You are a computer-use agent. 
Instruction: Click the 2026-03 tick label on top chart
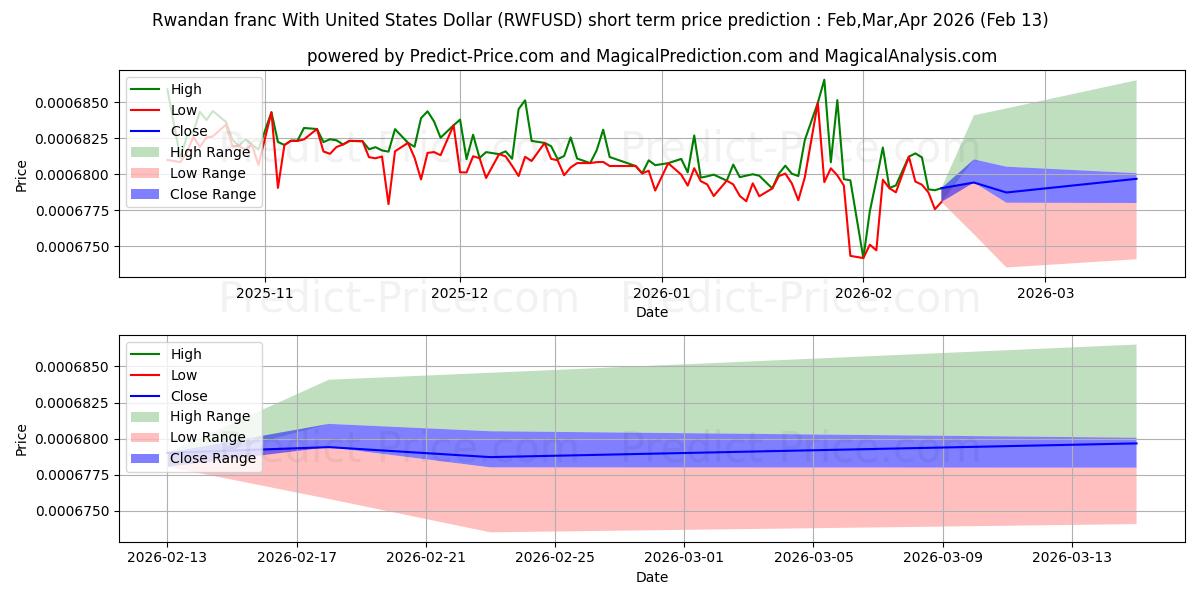click(1045, 295)
